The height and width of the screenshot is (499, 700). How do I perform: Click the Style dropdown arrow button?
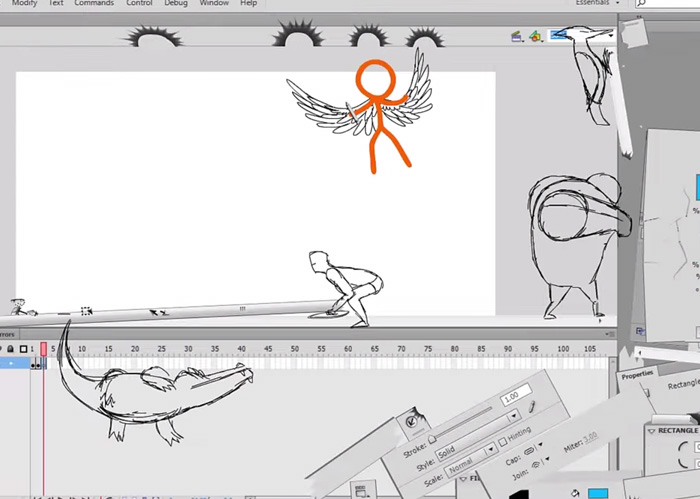click(514, 416)
